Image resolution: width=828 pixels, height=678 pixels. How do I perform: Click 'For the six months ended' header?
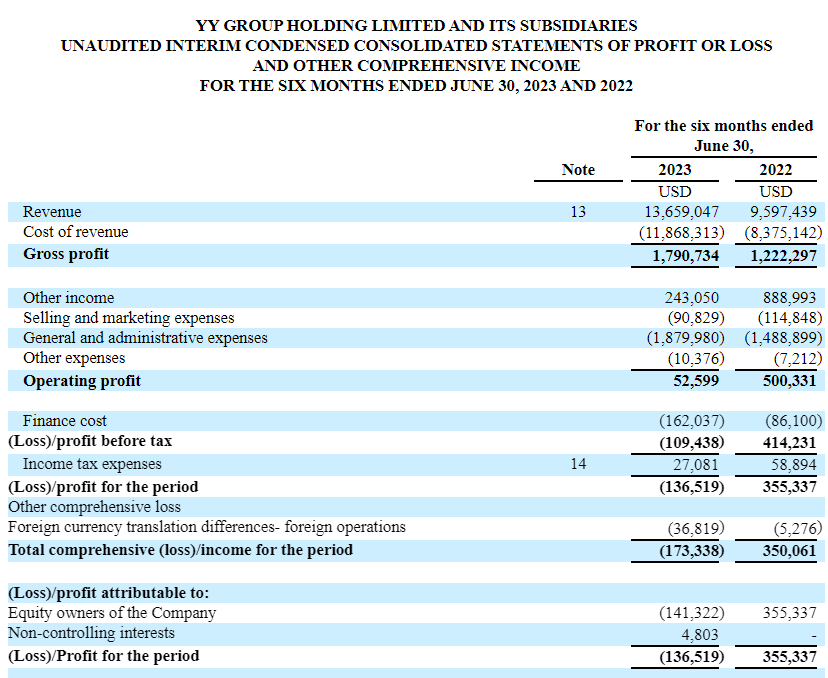coord(724,126)
